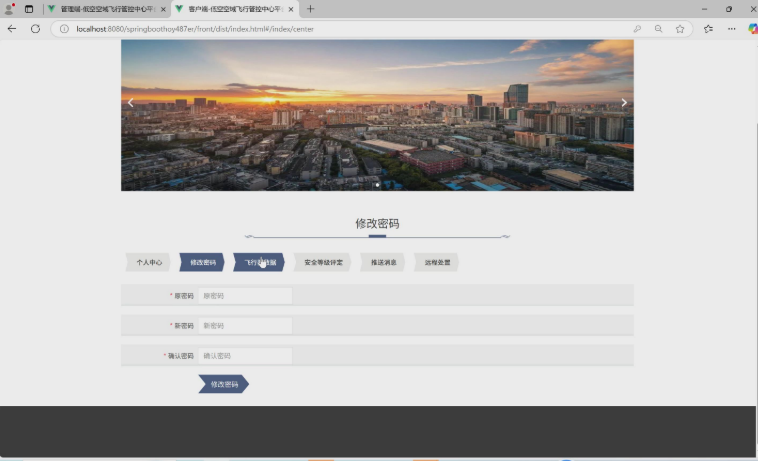Open the saved password key icon

point(637,29)
